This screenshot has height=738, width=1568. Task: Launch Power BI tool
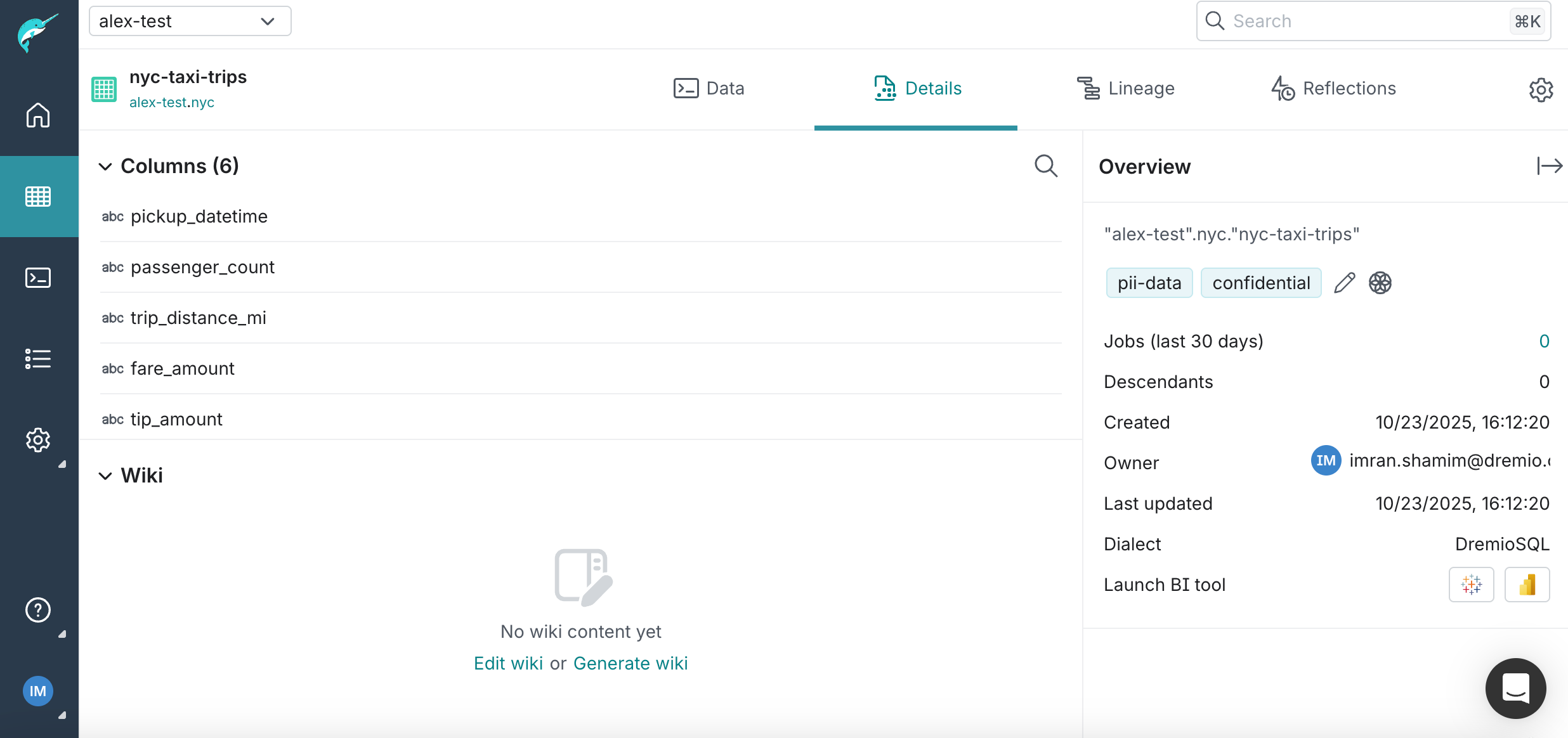coord(1527,585)
